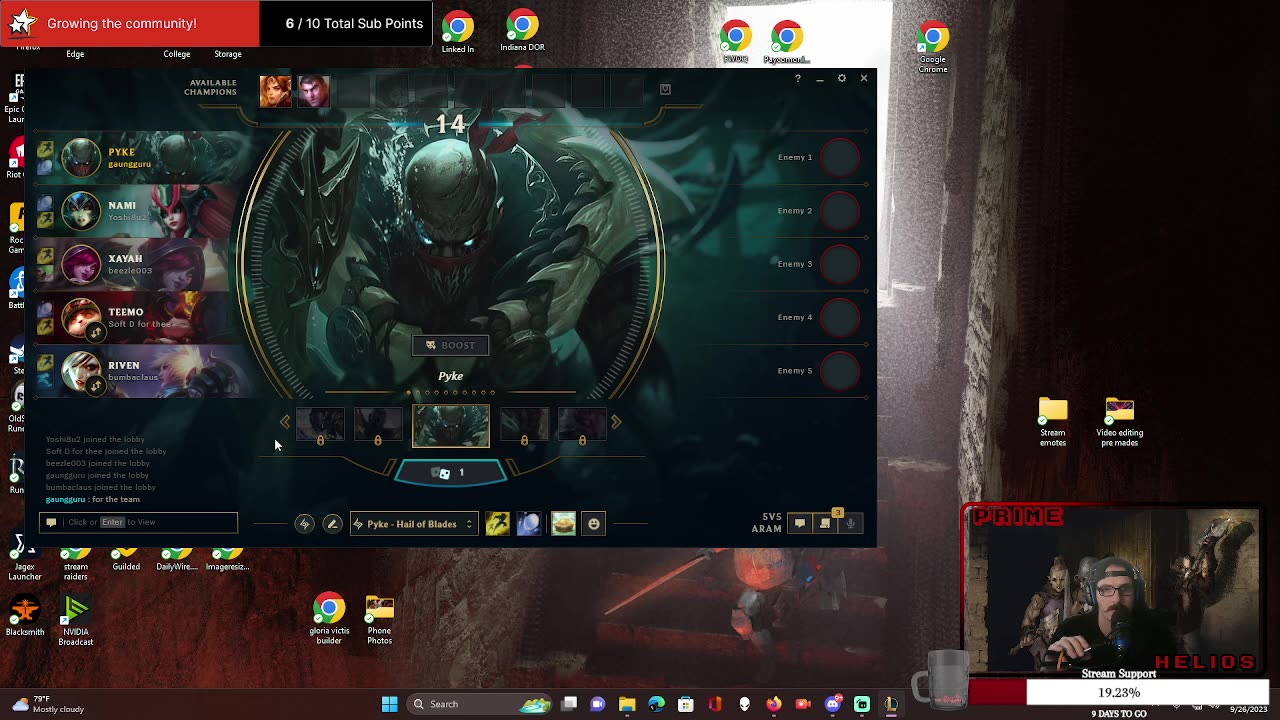
Task: Click the bench tooltip icon after champion slots
Action: pos(665,90)
